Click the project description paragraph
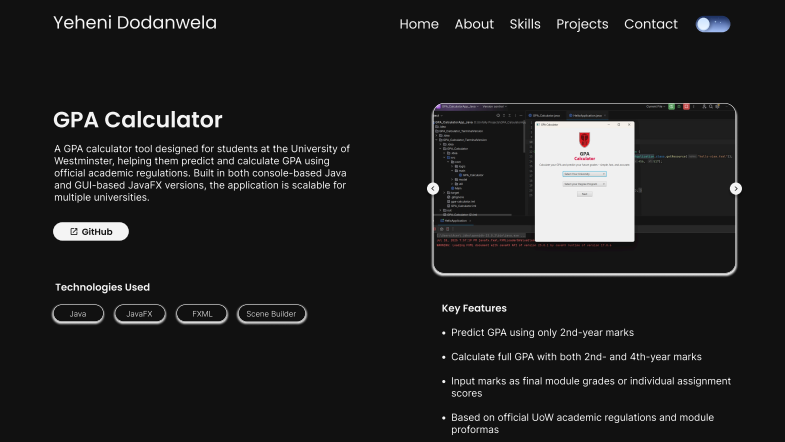The image size is (785, 442). (x=202, y=173)
